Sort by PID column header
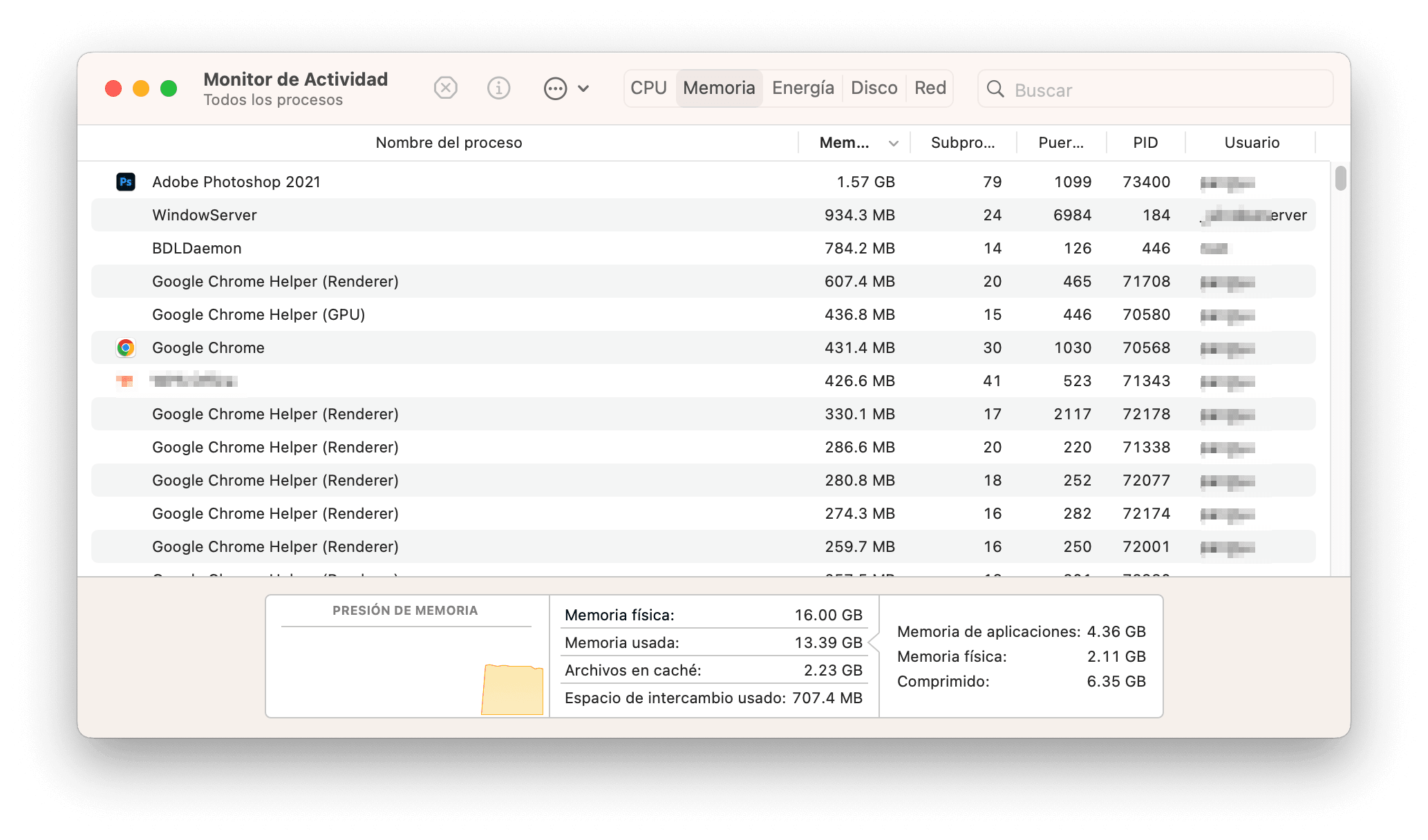Image resolution: width=1428 pixels, height=840 pixels. [1145, 142]
